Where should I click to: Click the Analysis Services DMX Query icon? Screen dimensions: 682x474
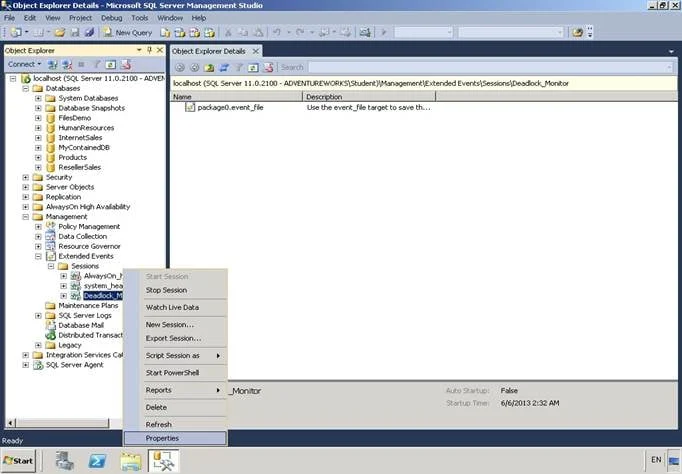[194, 33]
